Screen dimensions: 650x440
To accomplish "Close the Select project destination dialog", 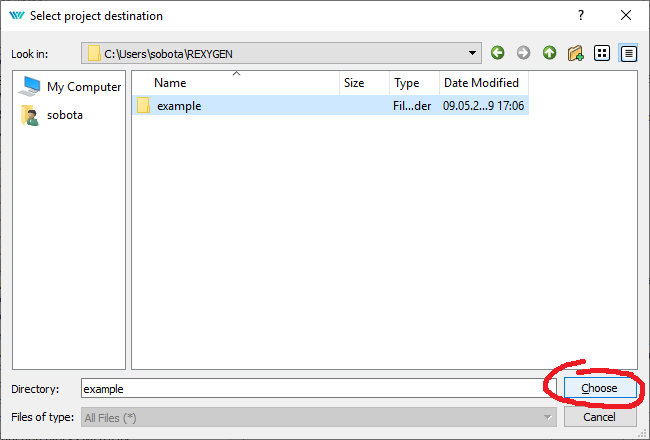I will click(626, 15).
